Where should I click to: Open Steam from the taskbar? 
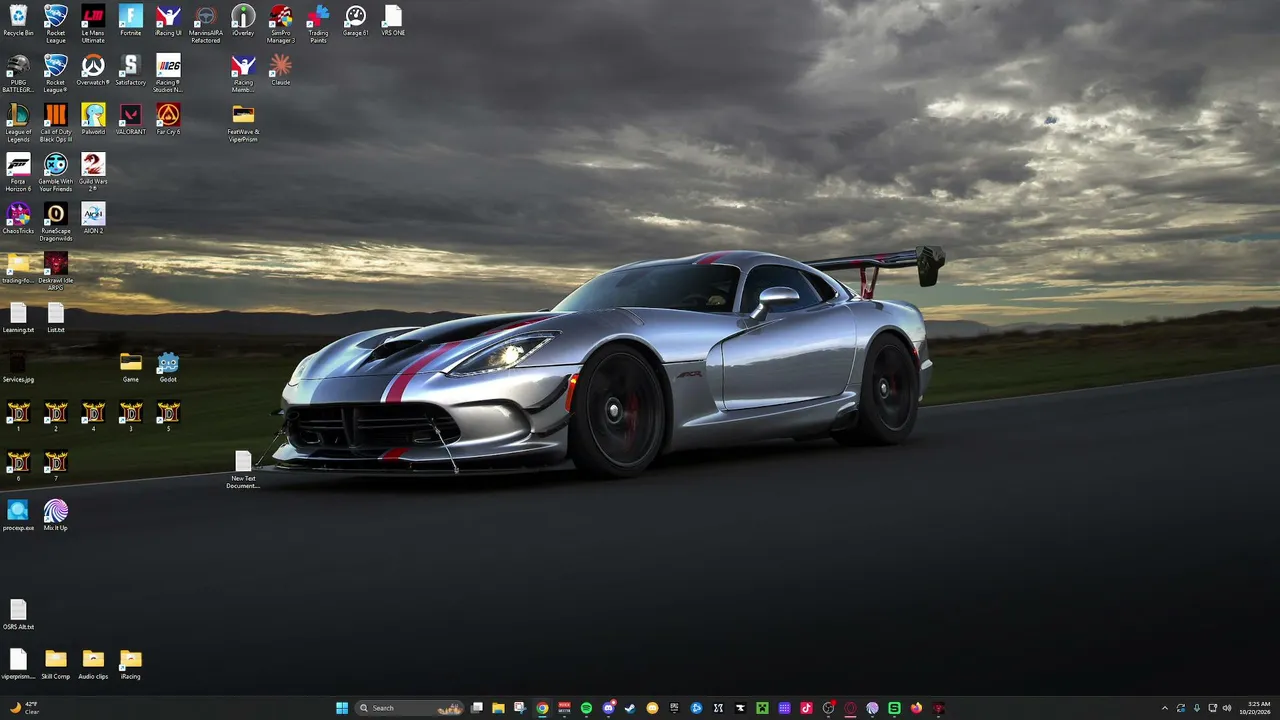pos(630,708)
